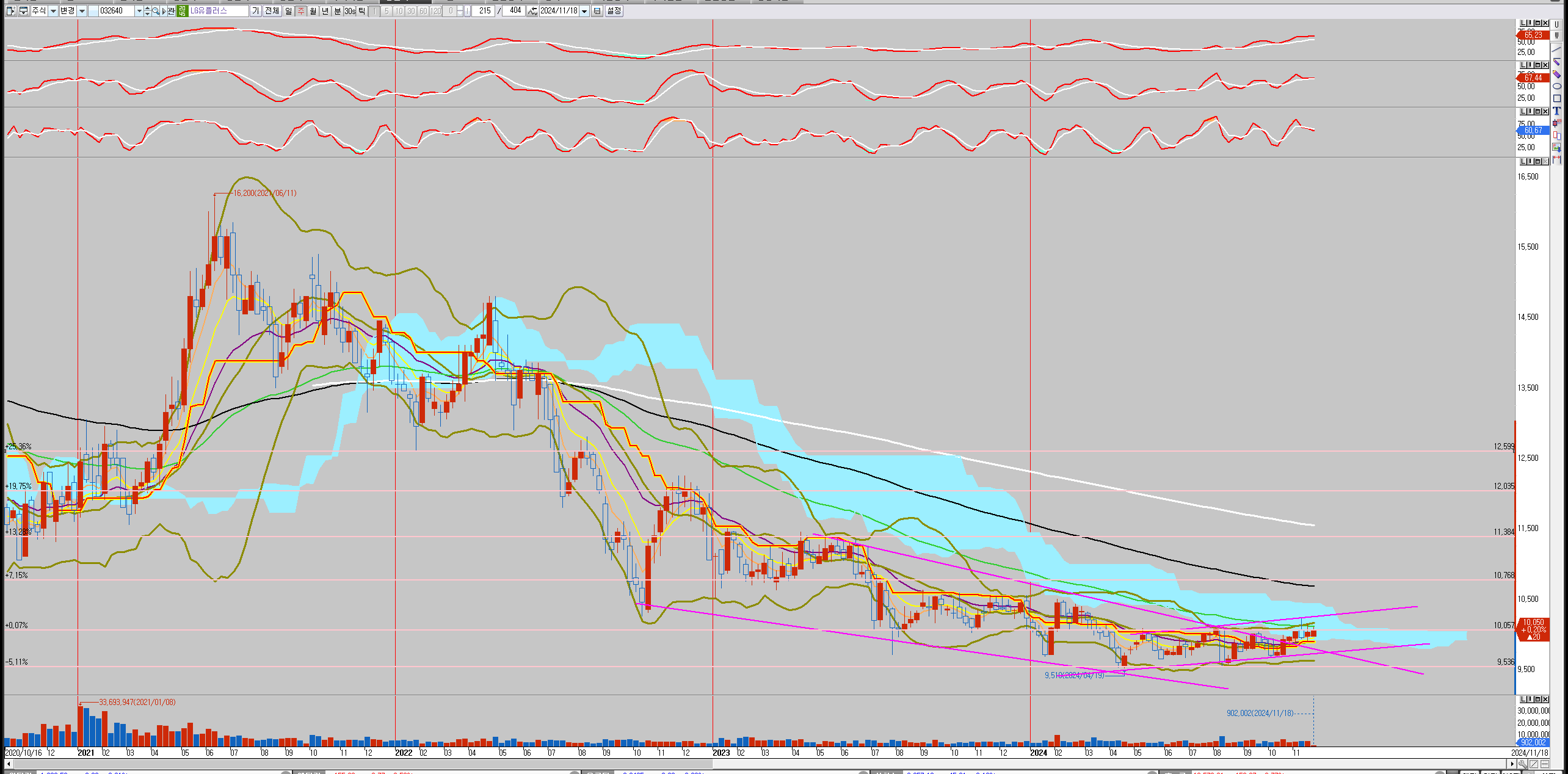Select the 분 minute chart tab
This screenshot has height=774, width=1568.
click(338, 11)
